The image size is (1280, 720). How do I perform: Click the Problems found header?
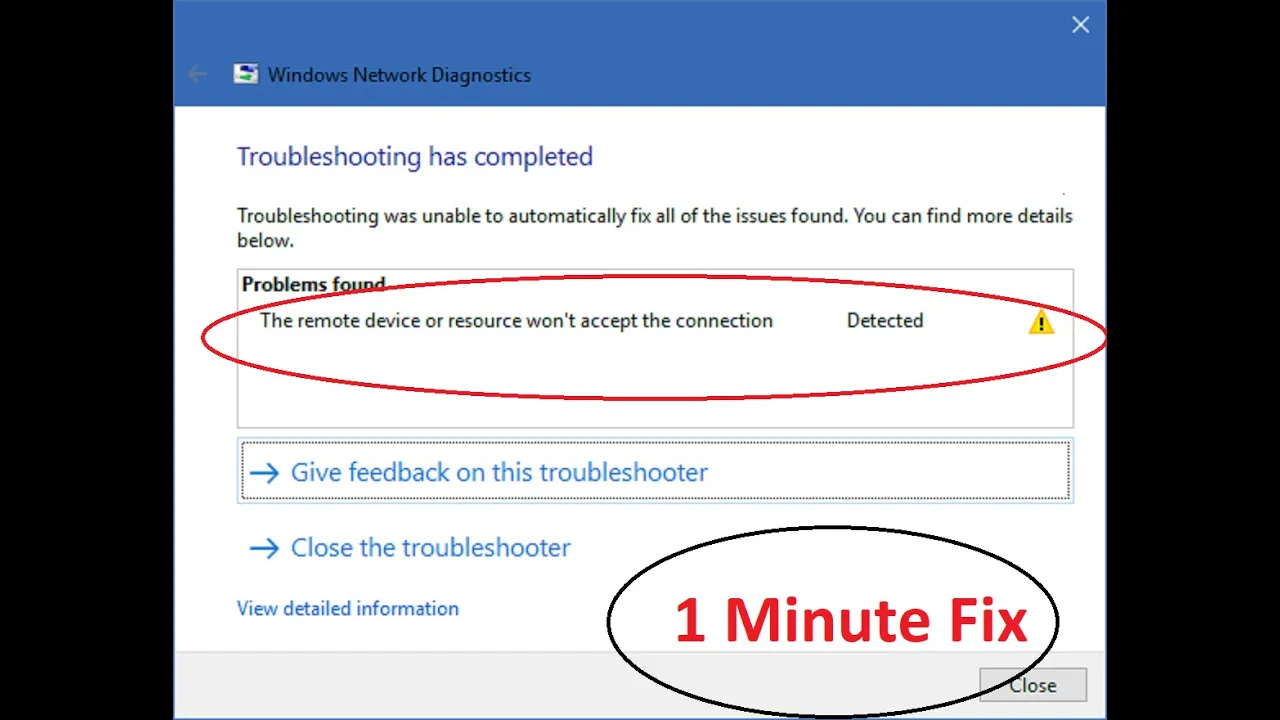[x=313, y=284]
